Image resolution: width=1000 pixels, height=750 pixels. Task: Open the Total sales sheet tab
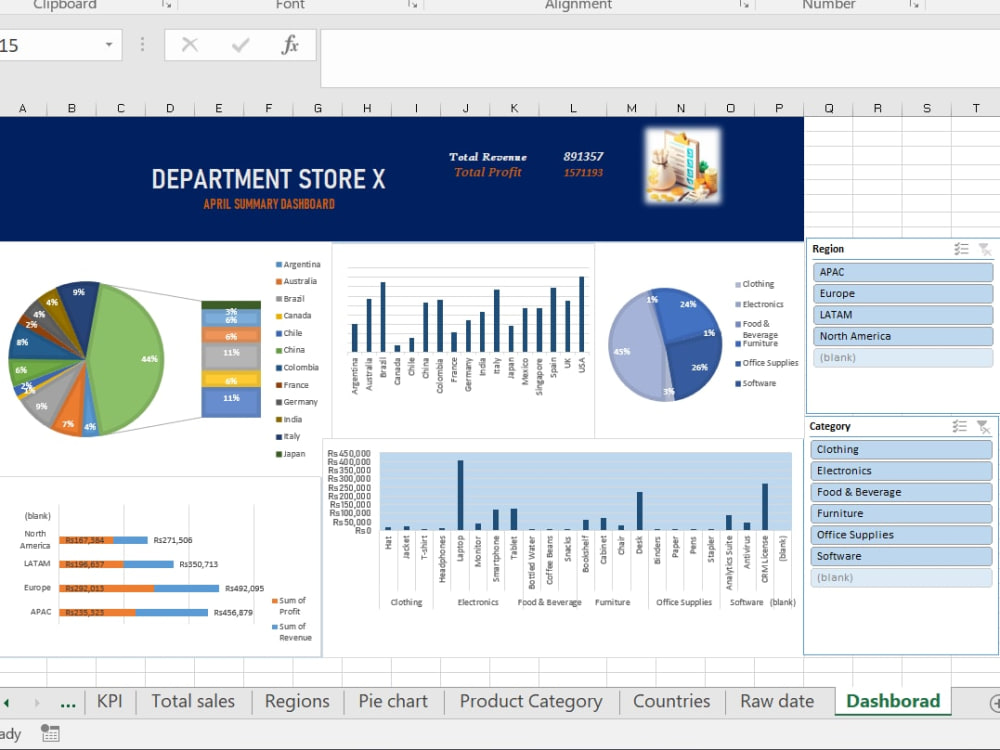(193, 702)
